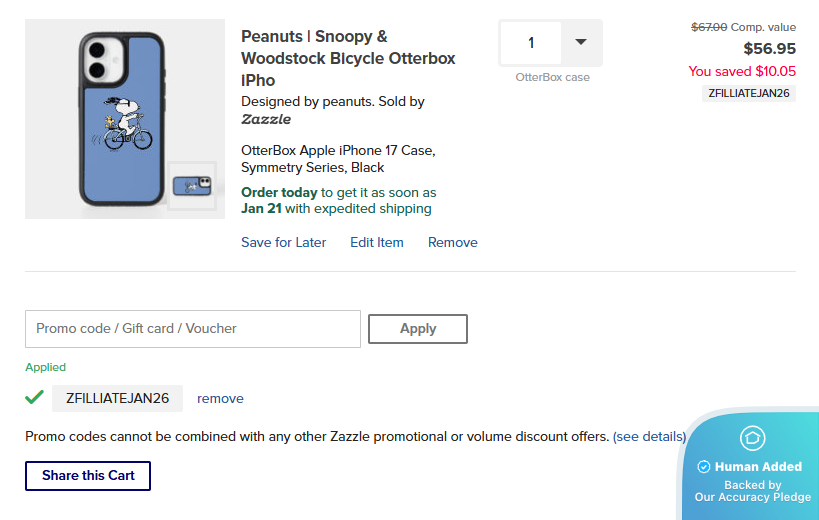Click the house icon in Human Added badge
This screenshot has height=520, width=819.
pyautogui.click(x=752, y=438)
